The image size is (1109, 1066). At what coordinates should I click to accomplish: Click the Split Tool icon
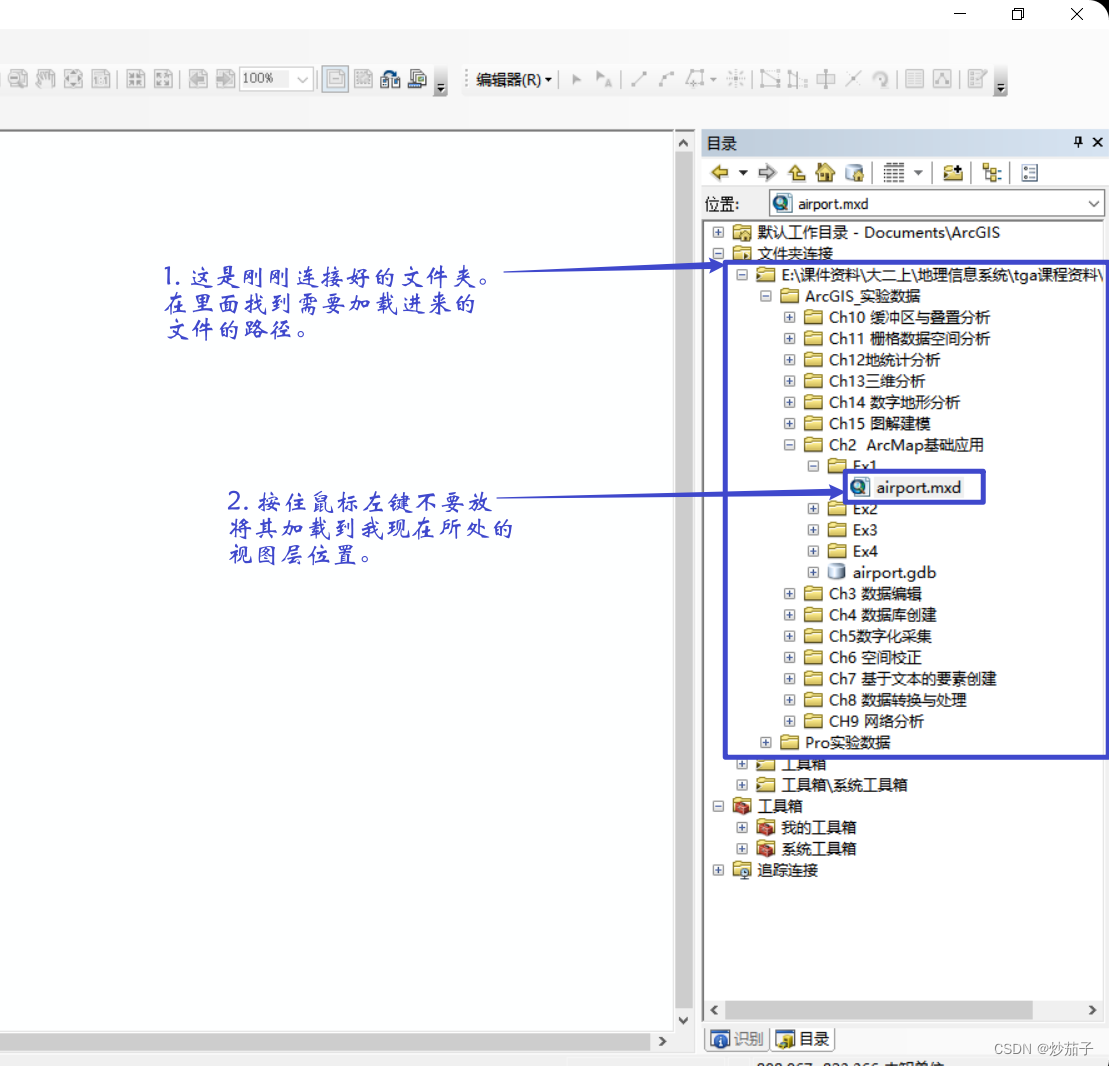click(854, 79)
